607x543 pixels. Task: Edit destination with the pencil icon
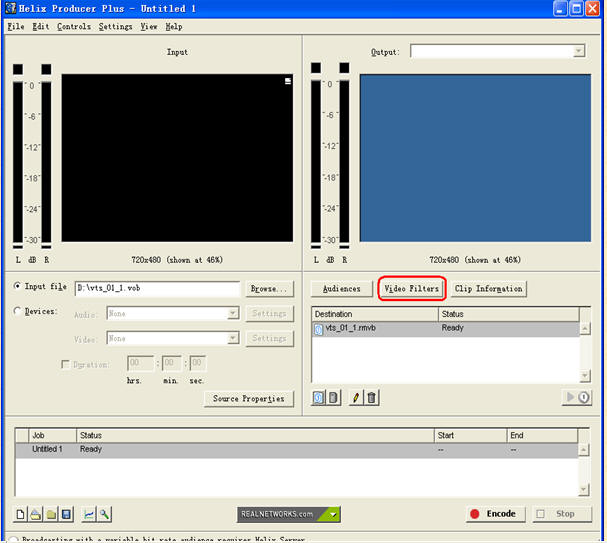pos(356,397)
